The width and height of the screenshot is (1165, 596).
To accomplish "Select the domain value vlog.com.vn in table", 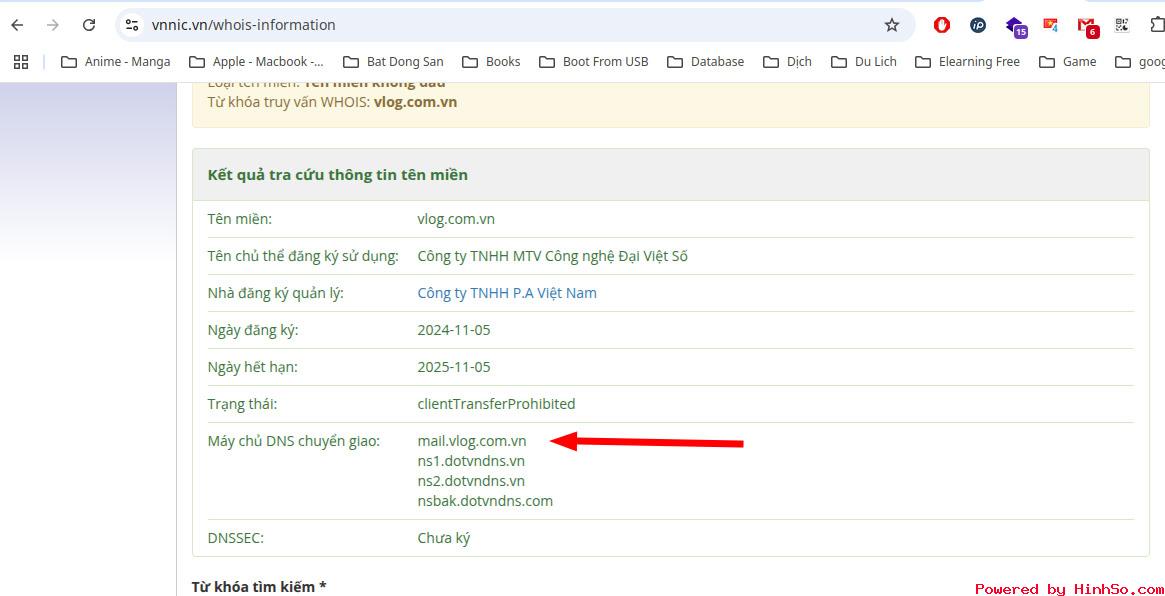I will pos(456,219).
